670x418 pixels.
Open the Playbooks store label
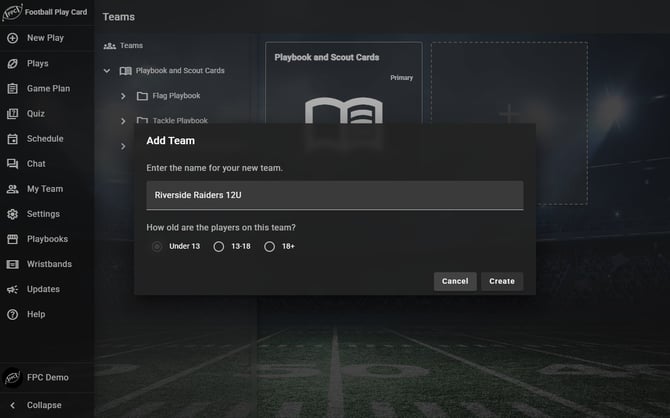click(x=47, y=239)
